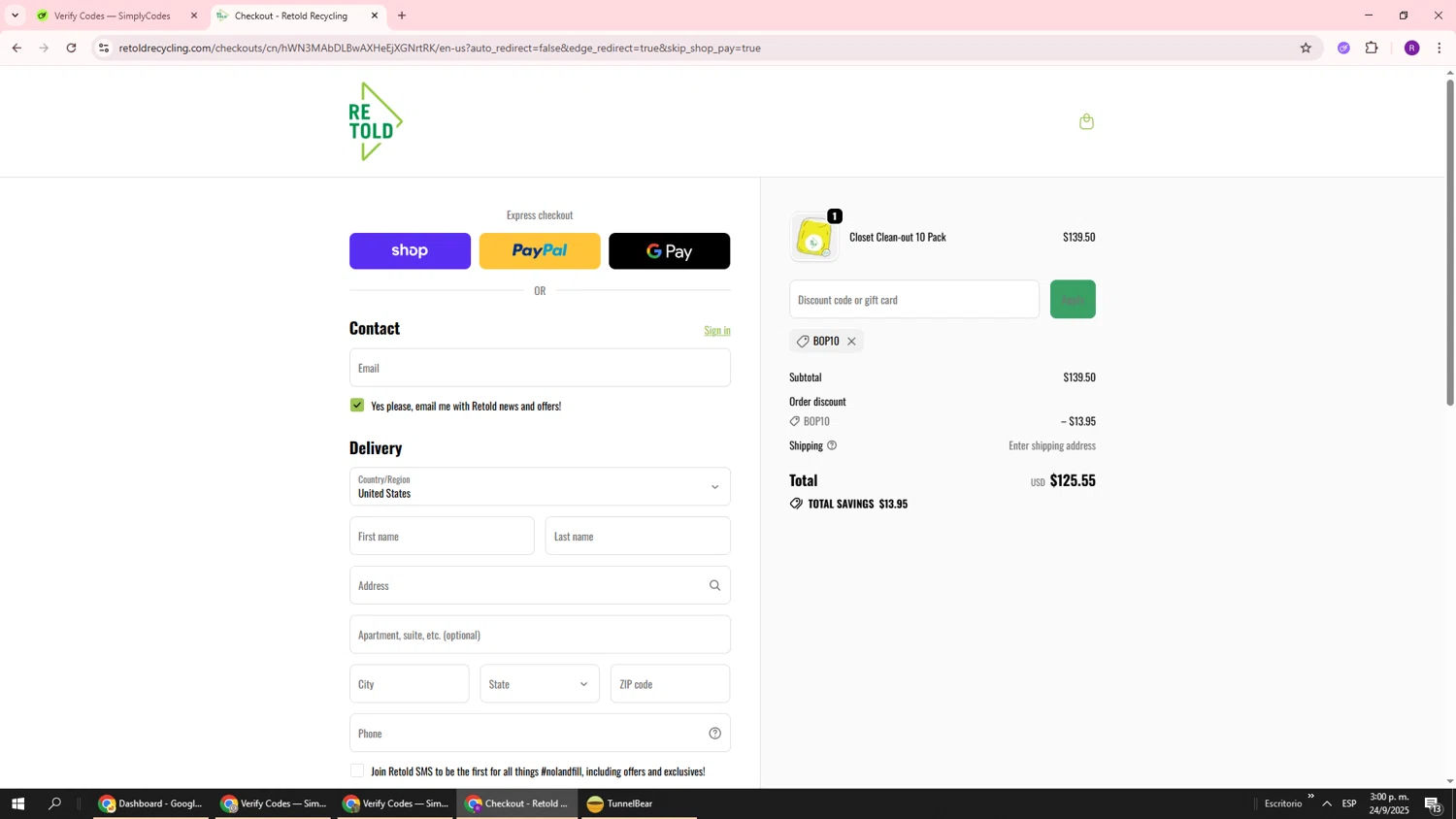The height and width of the screenshot is (819, 1456).
Task: Close the Verify Codes SimplyCodes tab
Action: coord(193,16)
